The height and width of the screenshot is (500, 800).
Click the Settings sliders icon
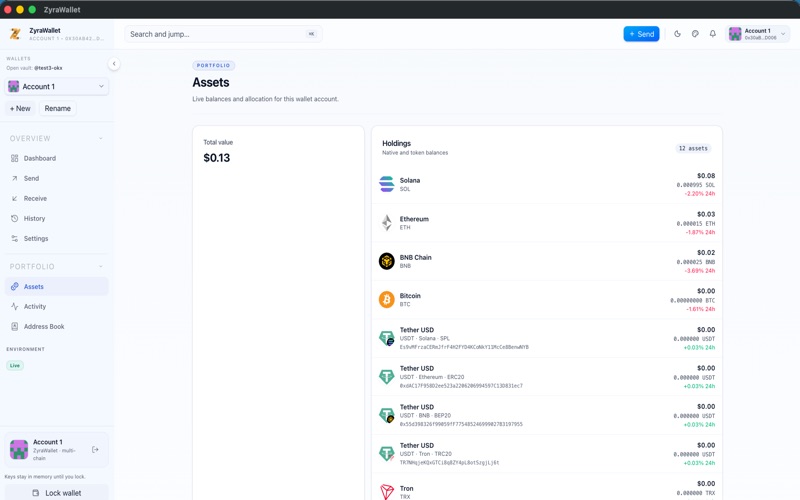[14, 238]
